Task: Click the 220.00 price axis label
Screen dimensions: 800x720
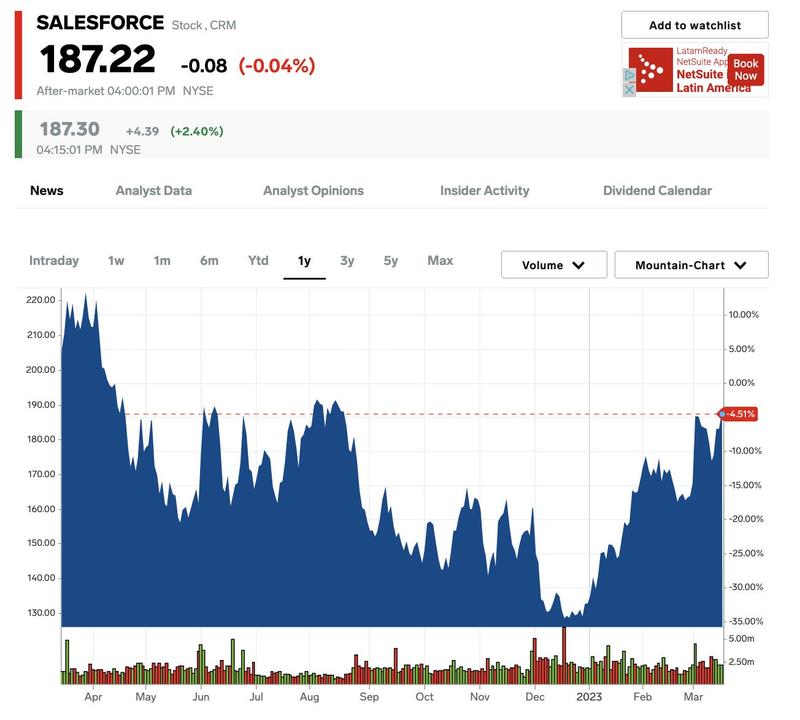Action: pos(41,300)
